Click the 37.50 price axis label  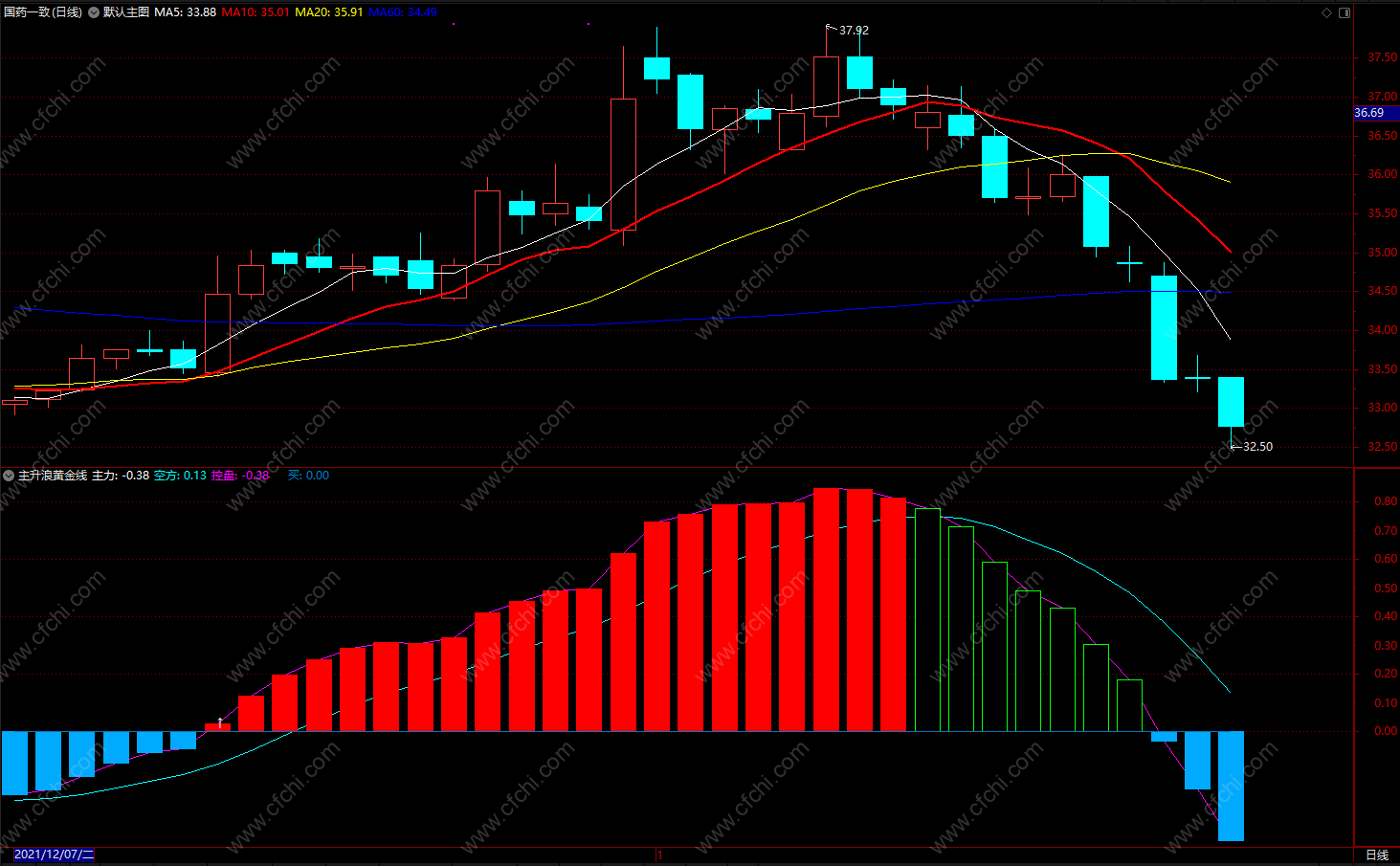click(1382, 57)
